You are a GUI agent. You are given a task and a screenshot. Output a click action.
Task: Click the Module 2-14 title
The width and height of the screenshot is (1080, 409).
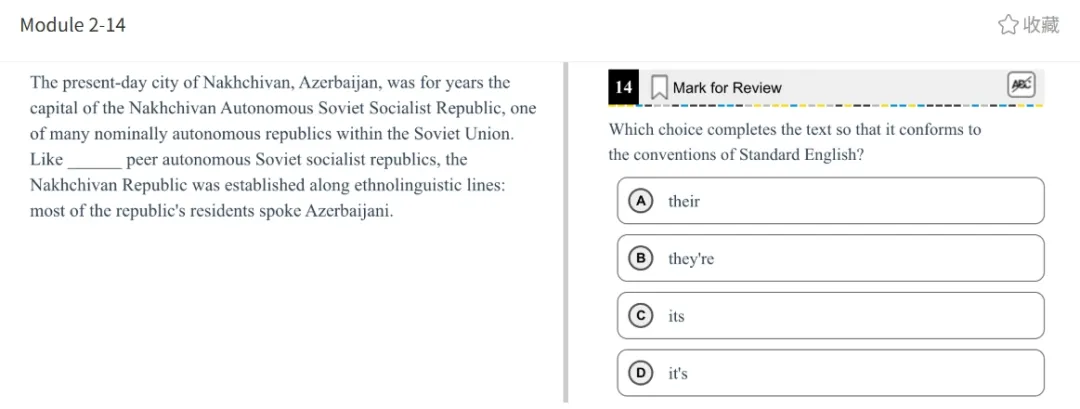coord(73,25)
